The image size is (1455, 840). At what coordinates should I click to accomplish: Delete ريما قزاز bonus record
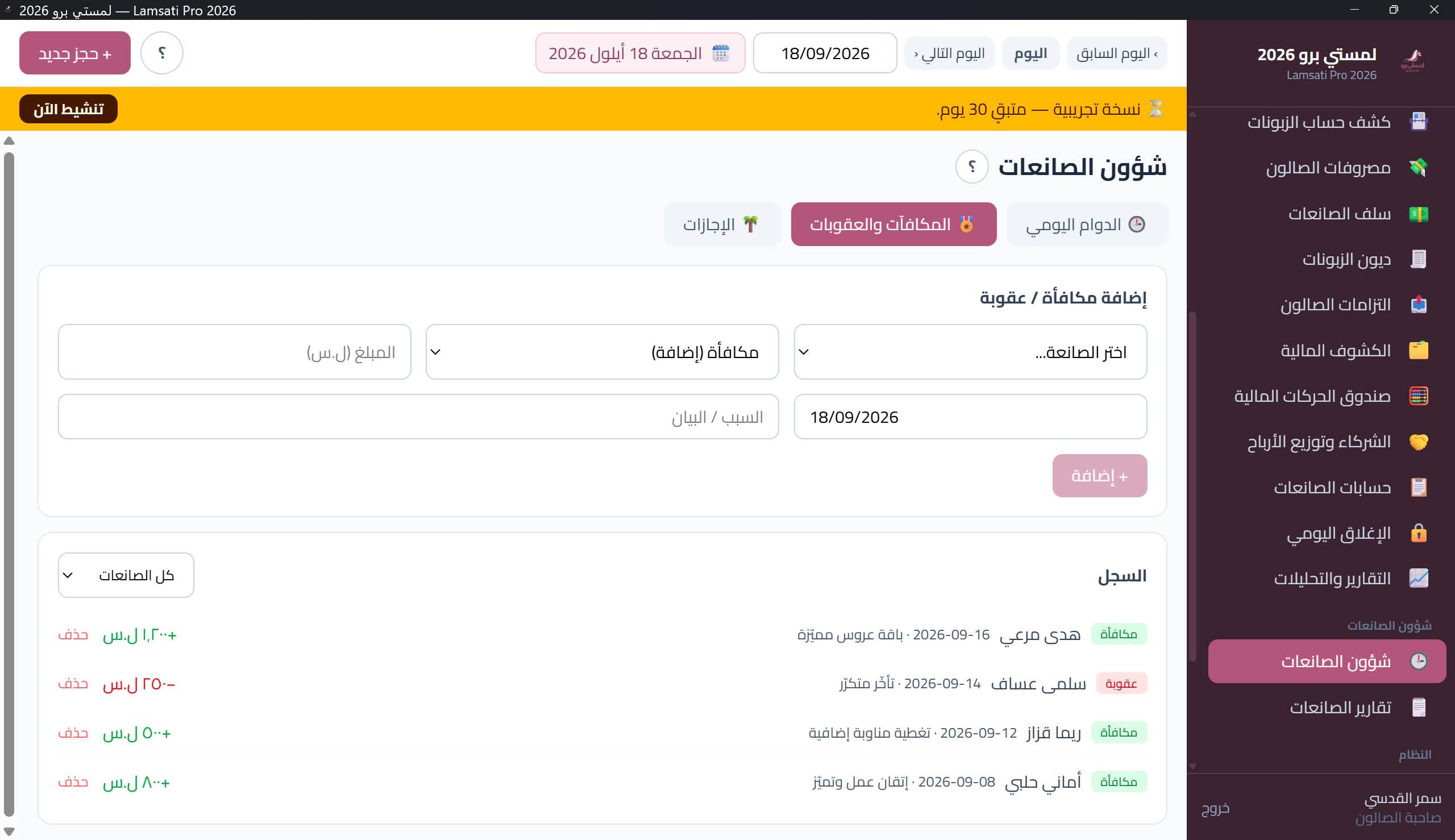click(x=73, y=733)
